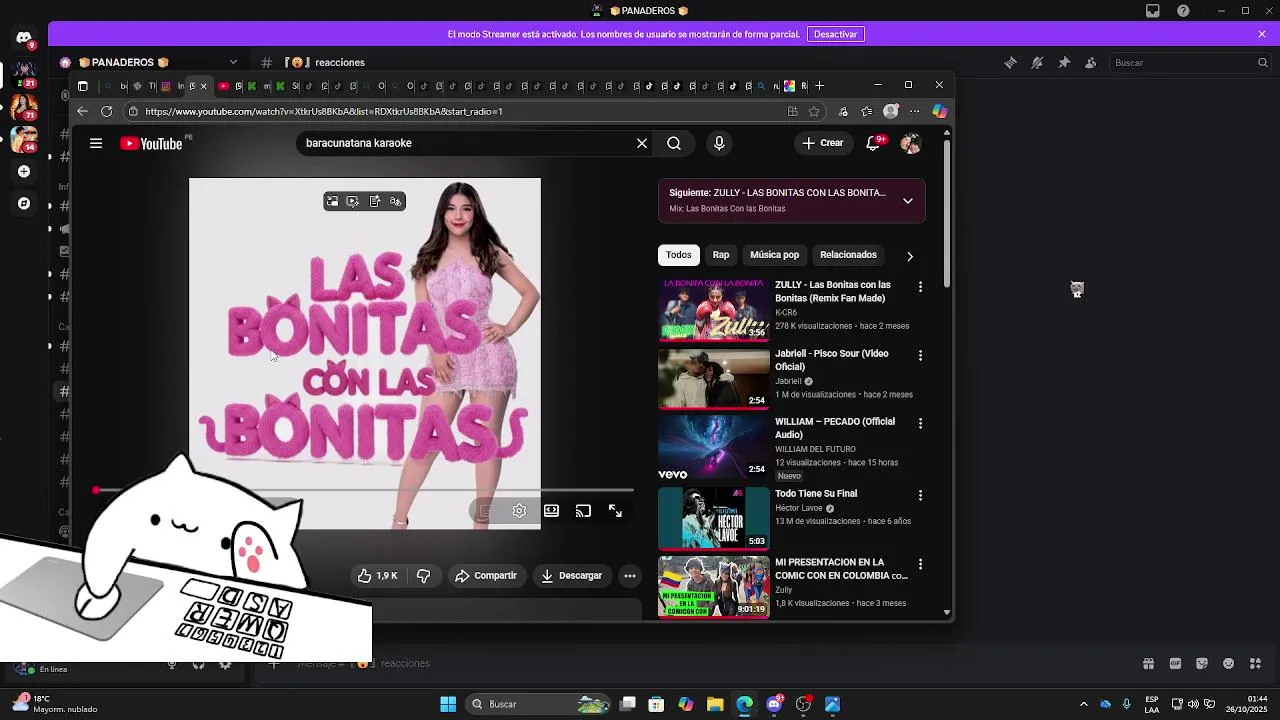Select the Todos filter chip

pyautogui.click(x=679, y=255)
